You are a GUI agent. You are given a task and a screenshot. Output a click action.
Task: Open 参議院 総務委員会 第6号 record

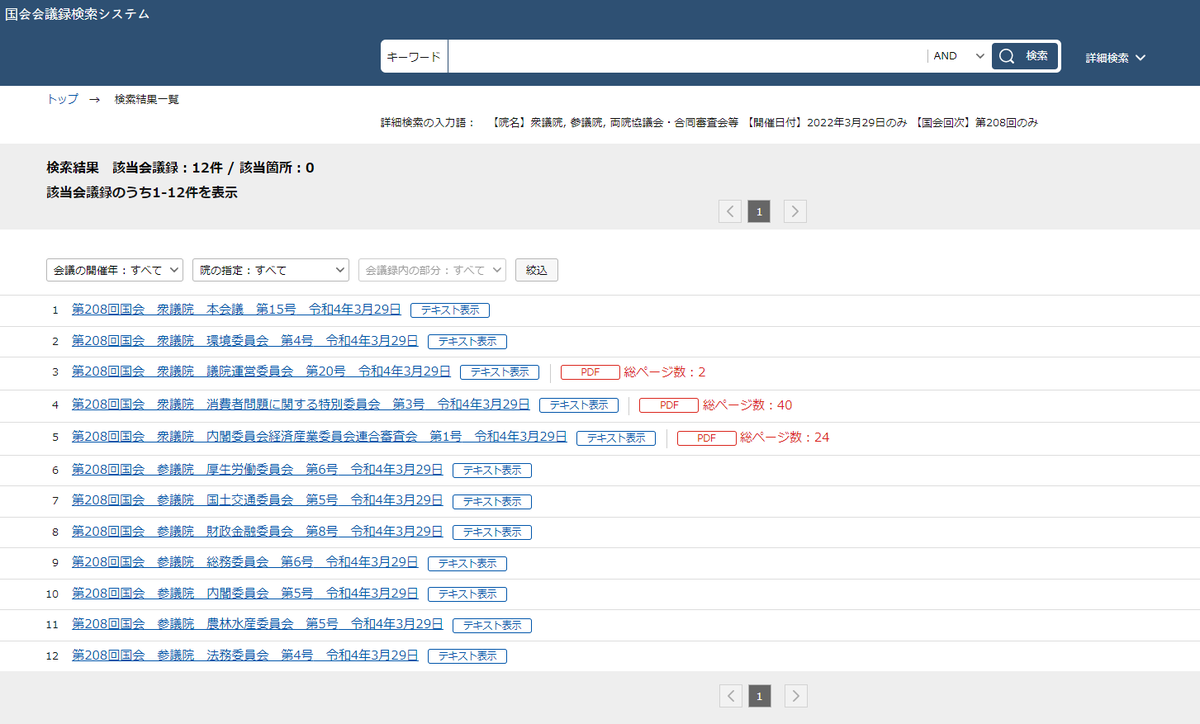click(245, 562)
